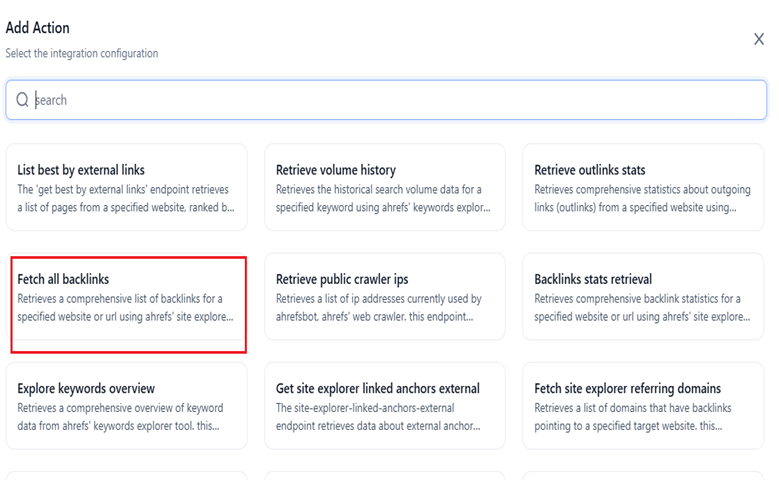Choose the Retrieve volume history card
The image size is (779, 480).
[385, 187]
